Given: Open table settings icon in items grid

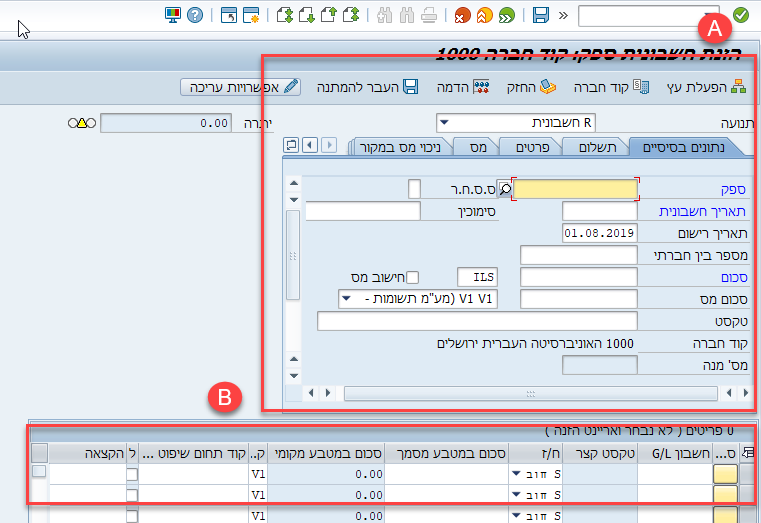Looking at the screenshot, I should click(749, 453).
